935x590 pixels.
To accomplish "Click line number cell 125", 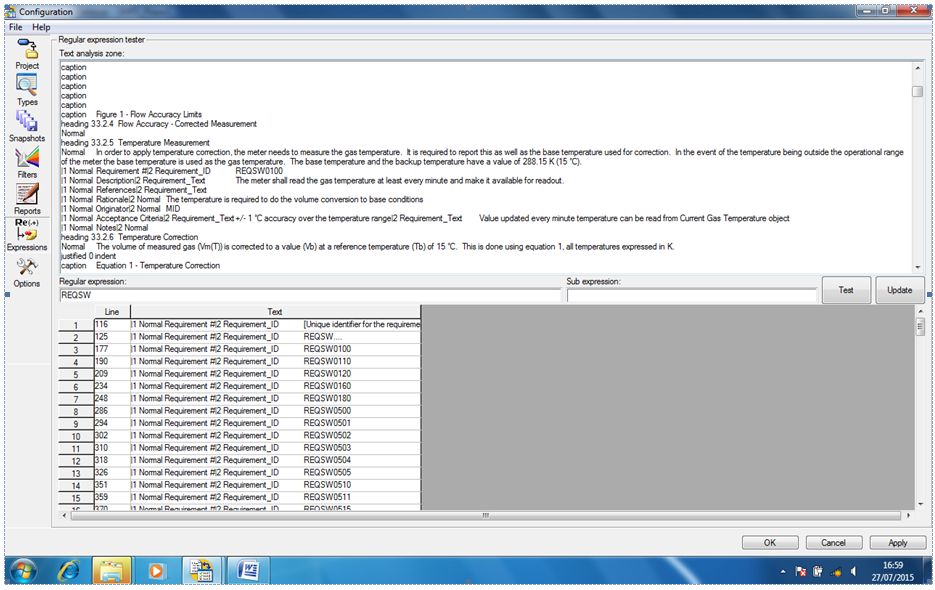I will pyautogui.click(x=112, y=337).
